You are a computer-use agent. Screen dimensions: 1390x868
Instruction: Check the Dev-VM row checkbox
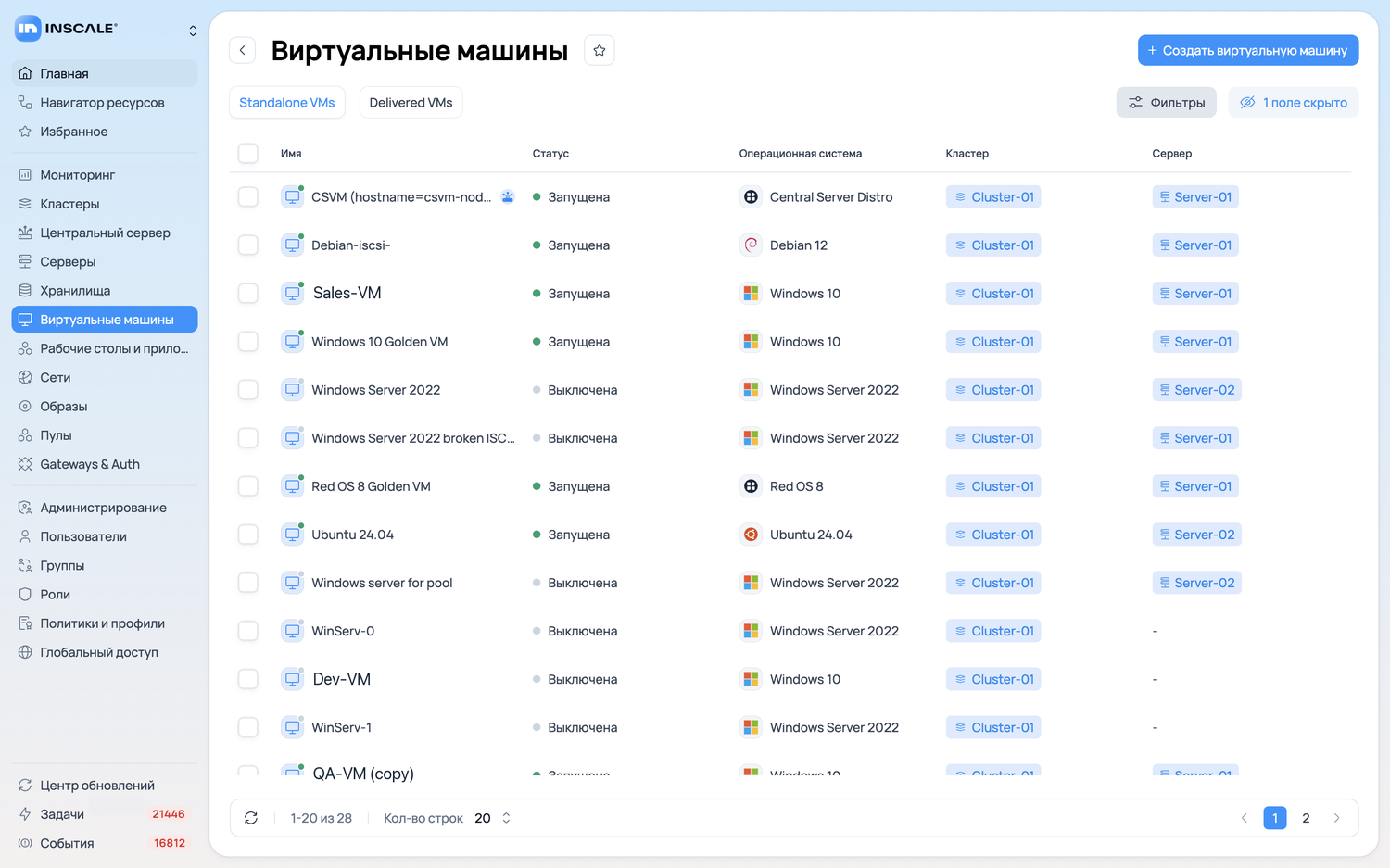pyautogui.click(x=248, y=679)
